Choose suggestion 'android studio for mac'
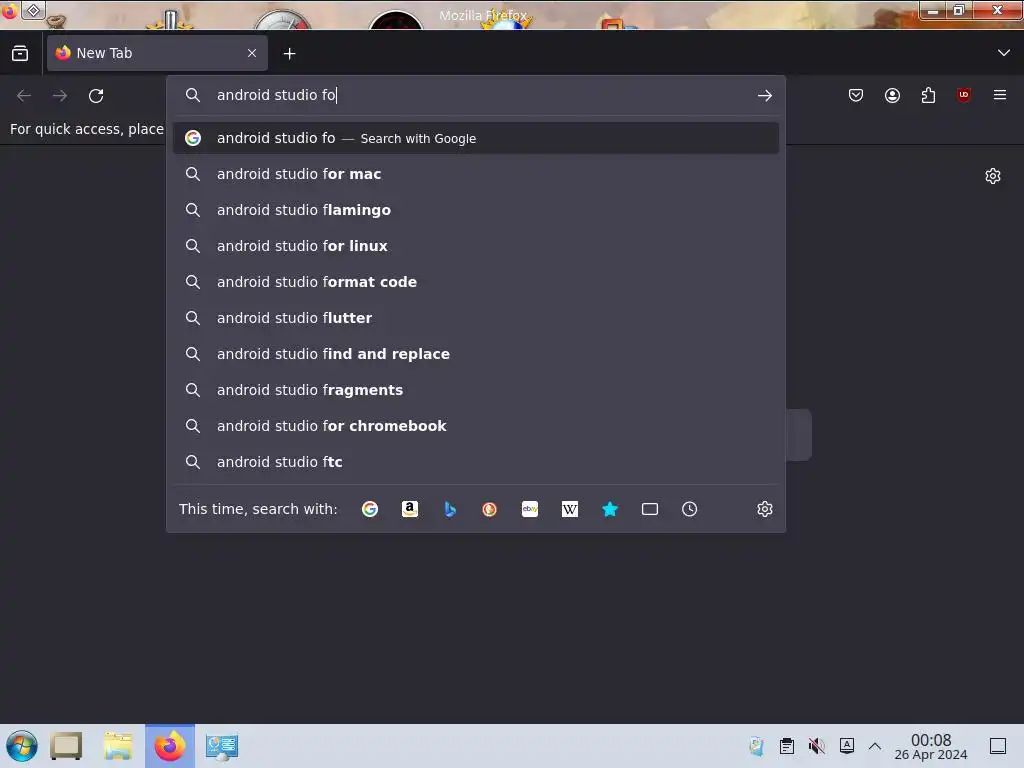Viewport: 1024px width, 768px height. 475,174
